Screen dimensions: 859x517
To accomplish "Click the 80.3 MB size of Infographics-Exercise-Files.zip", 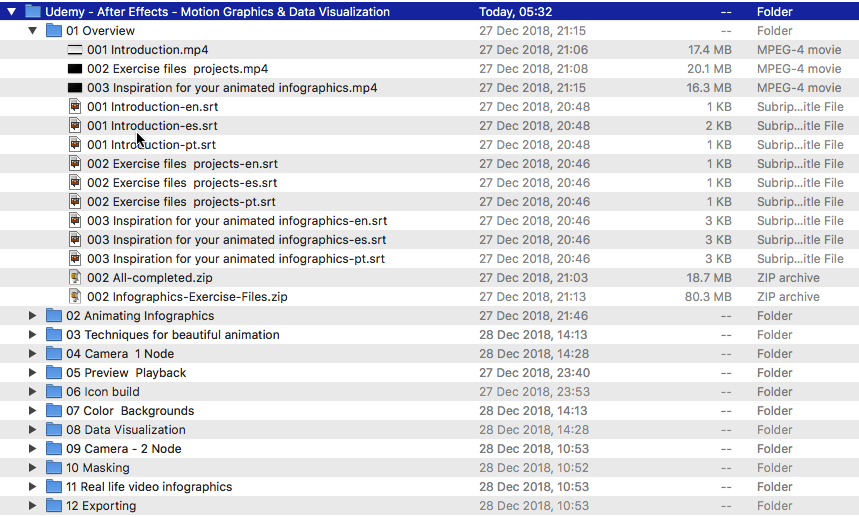I will point(708,297).
